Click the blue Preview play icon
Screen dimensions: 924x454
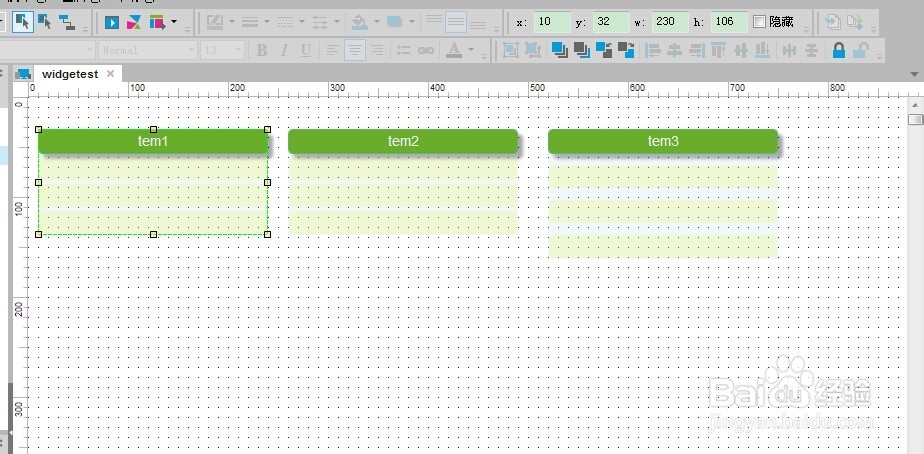(111, 22)
